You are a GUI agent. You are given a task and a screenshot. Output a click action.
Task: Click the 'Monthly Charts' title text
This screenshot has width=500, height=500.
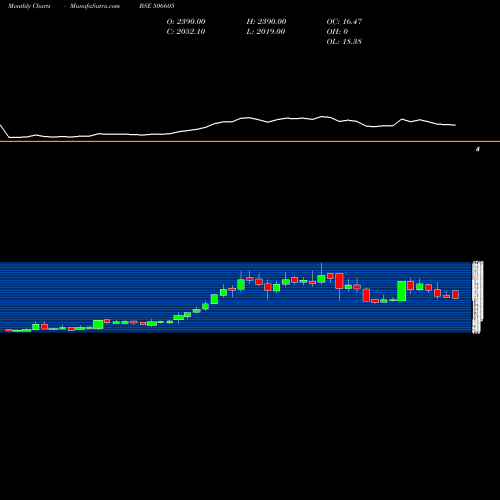click(29, 6)
